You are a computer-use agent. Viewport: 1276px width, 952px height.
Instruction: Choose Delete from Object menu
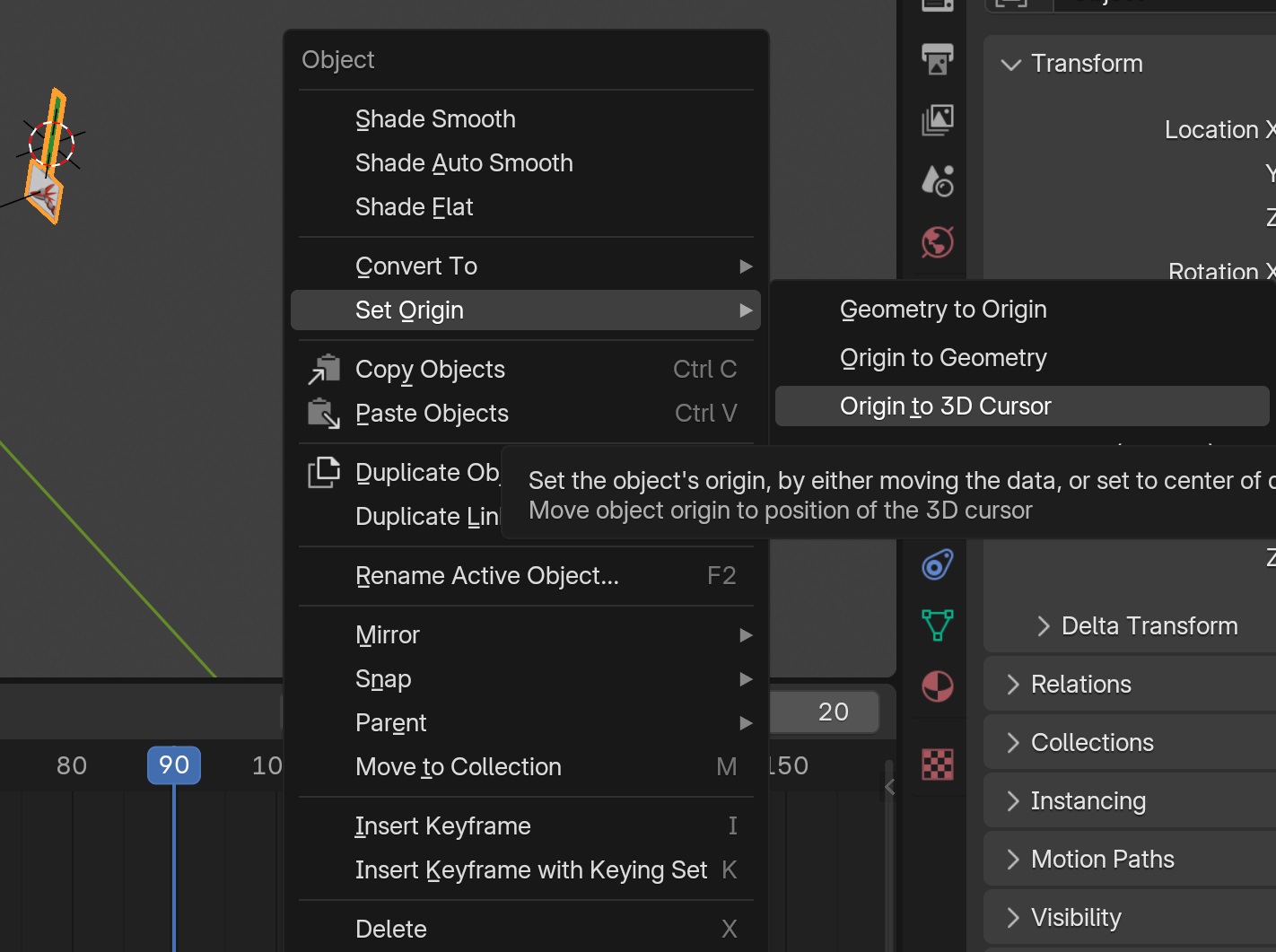point(526,929)
